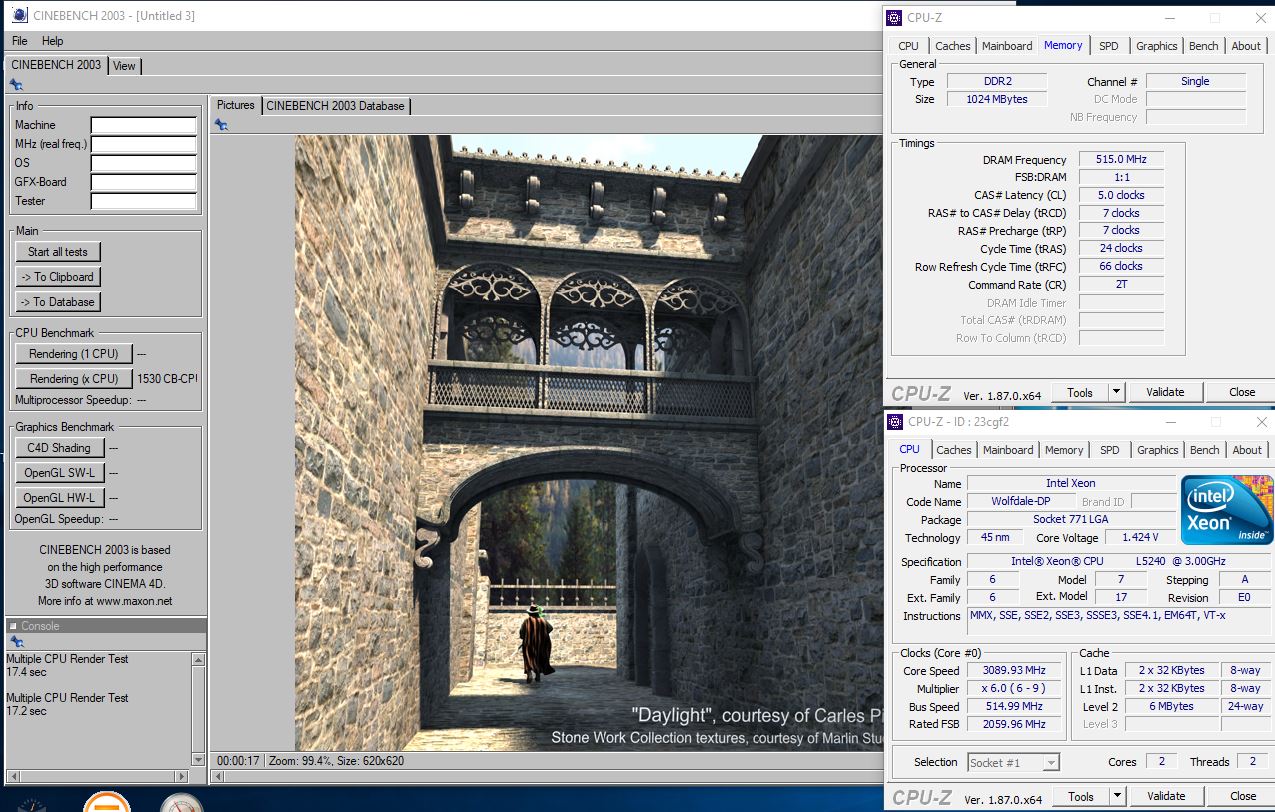Click the Console scrollbar up arrow
Image resolution: width=1275 pixels, height=812 pixels.
tap(199, 660)
